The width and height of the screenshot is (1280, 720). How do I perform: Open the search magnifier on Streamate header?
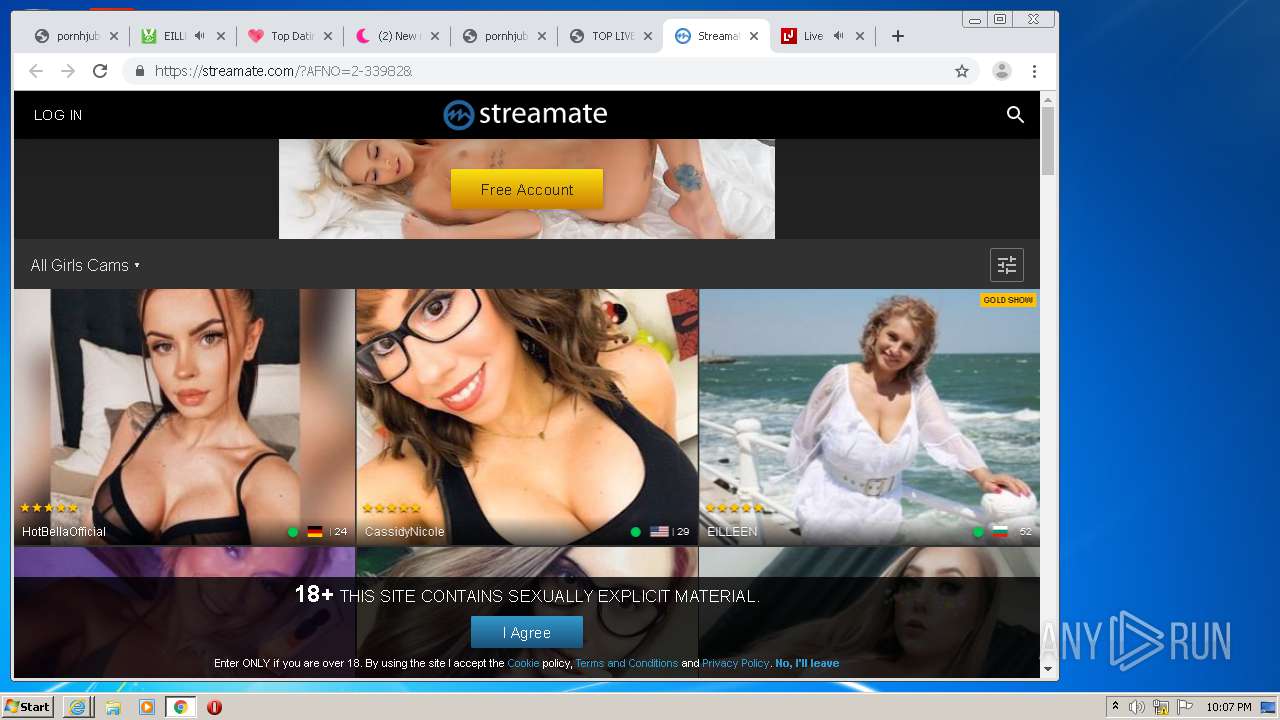tap(1015, 115)
